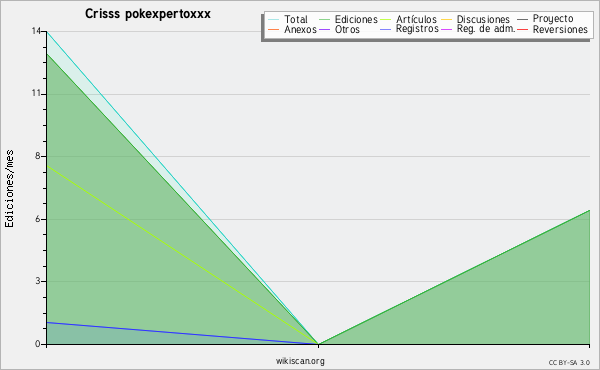Click the 'Discusiones' legend label
The width and height of the screenshot is (600, 370).
483,19
